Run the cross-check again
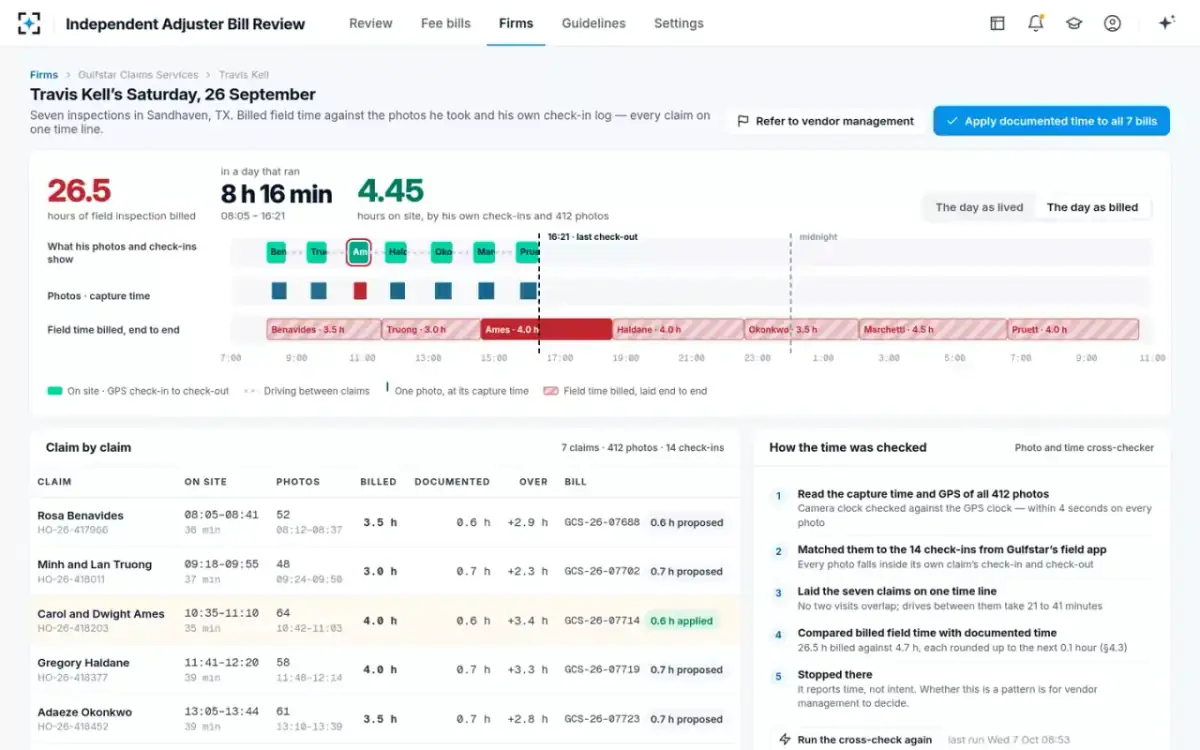 click(x=855, y=740)
